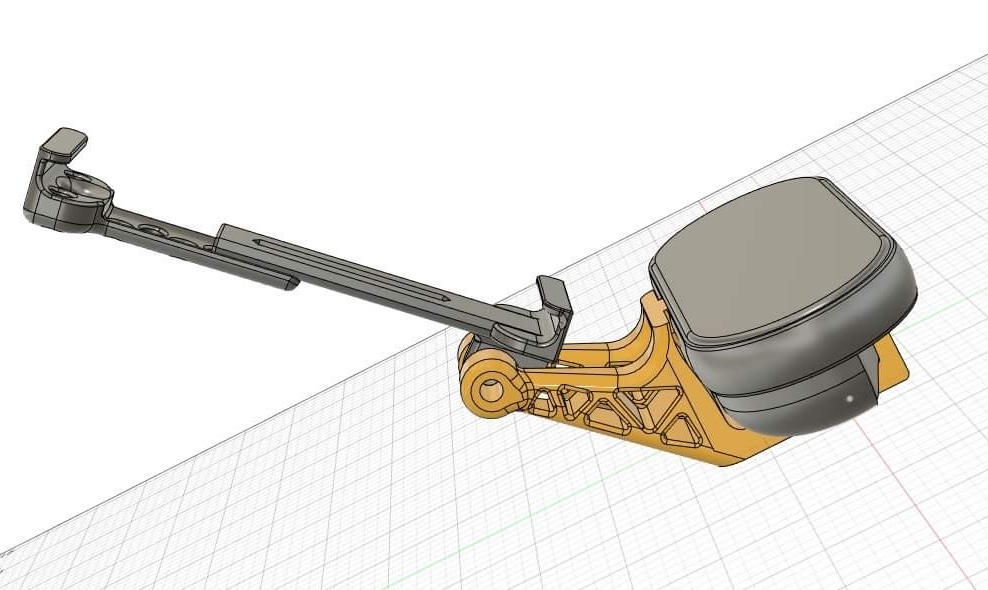The height and width of the screenshot is (590, 988).
Task: Select the gray hook clip at arm's far end
Action: coord(66,143)
